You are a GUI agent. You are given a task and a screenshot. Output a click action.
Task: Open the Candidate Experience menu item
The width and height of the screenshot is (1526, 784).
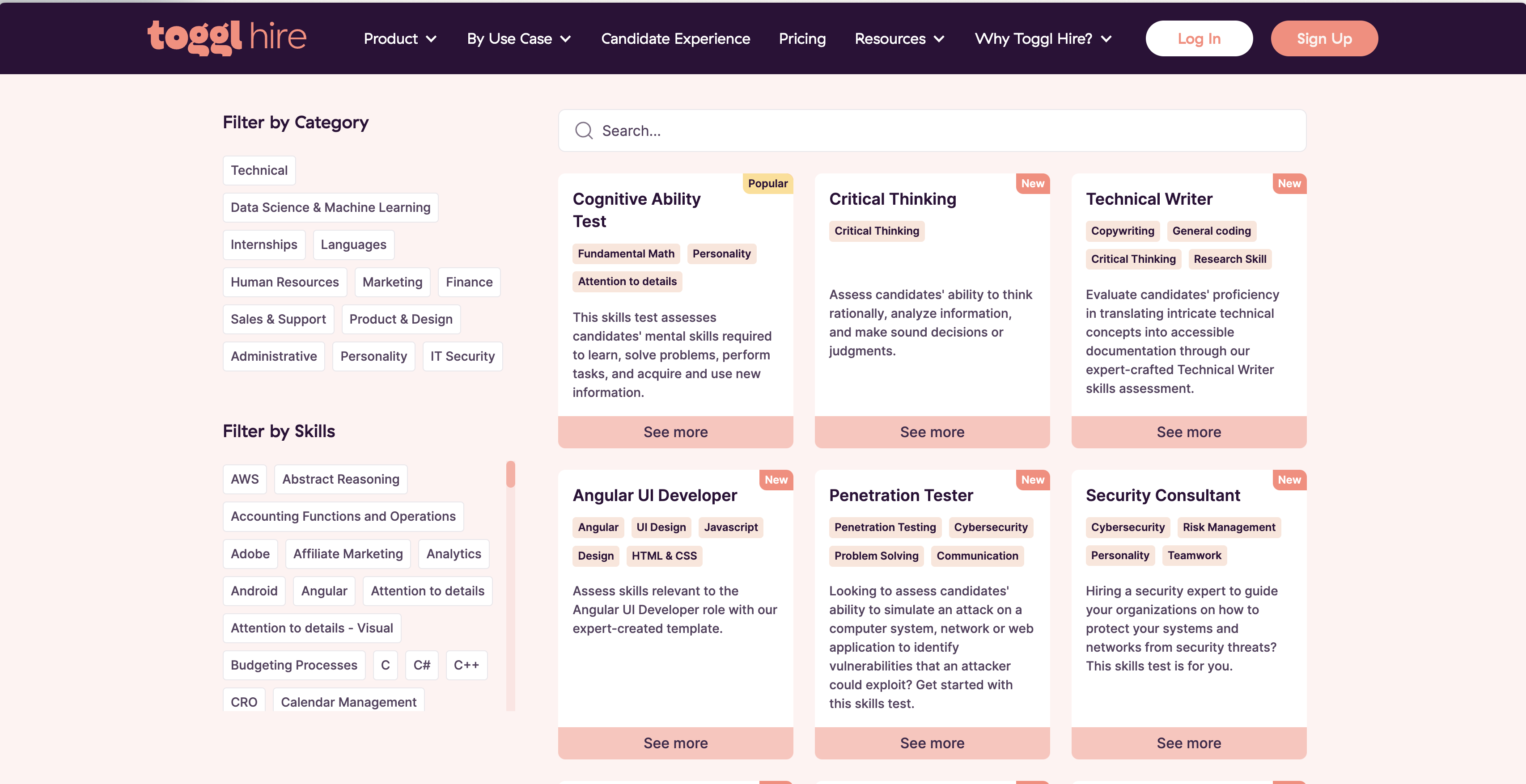pyautogui.click(x=676, y=38)
